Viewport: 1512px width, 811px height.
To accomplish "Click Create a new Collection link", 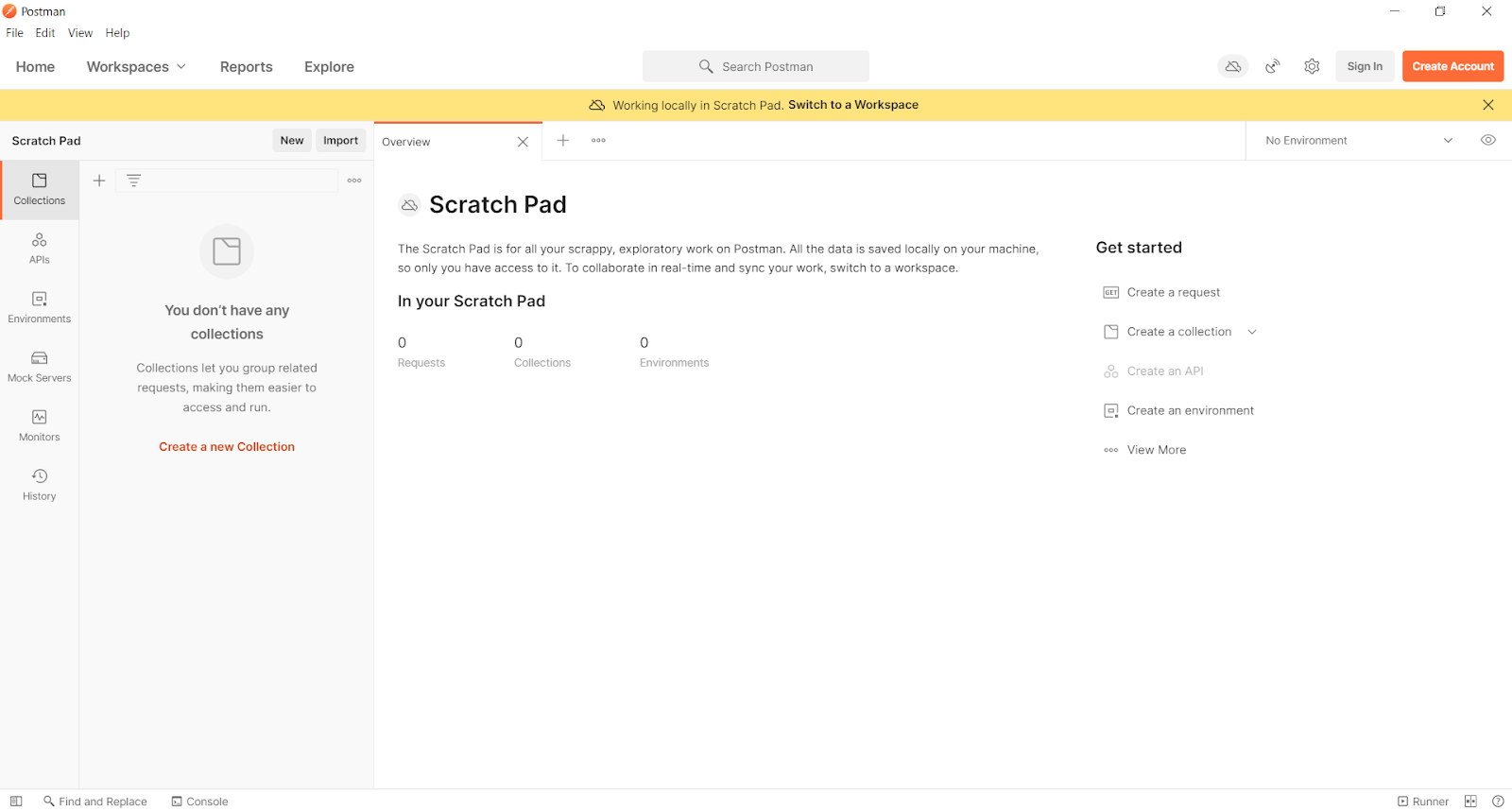I will 227,447.
